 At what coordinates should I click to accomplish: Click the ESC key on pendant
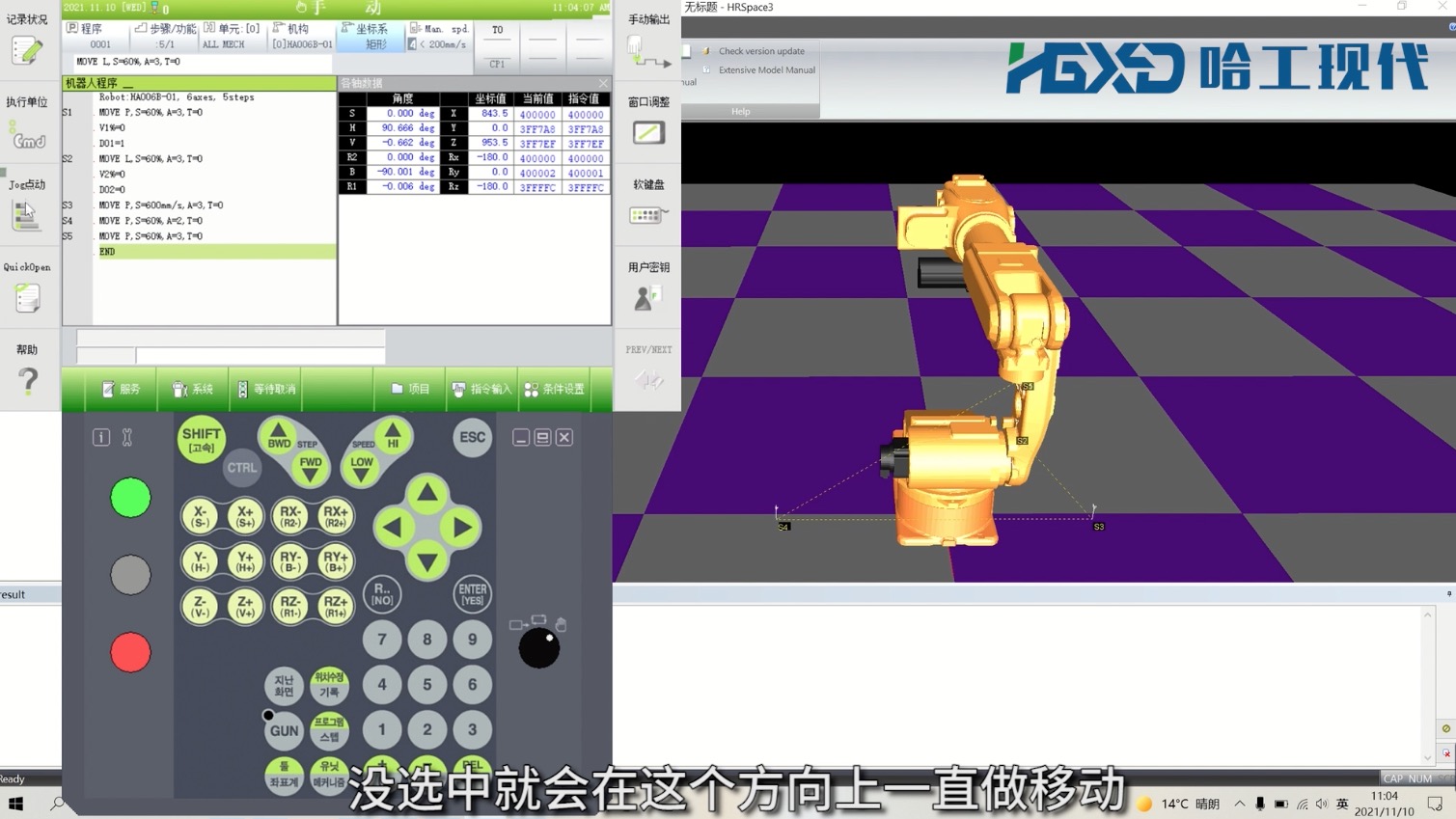(x=472, y=437)
